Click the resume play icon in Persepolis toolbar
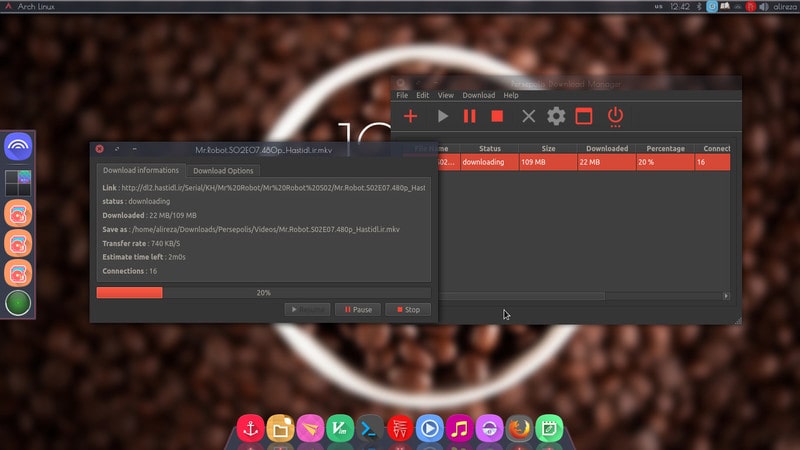This screenshot has height=450, width=800. coord(443,116)
